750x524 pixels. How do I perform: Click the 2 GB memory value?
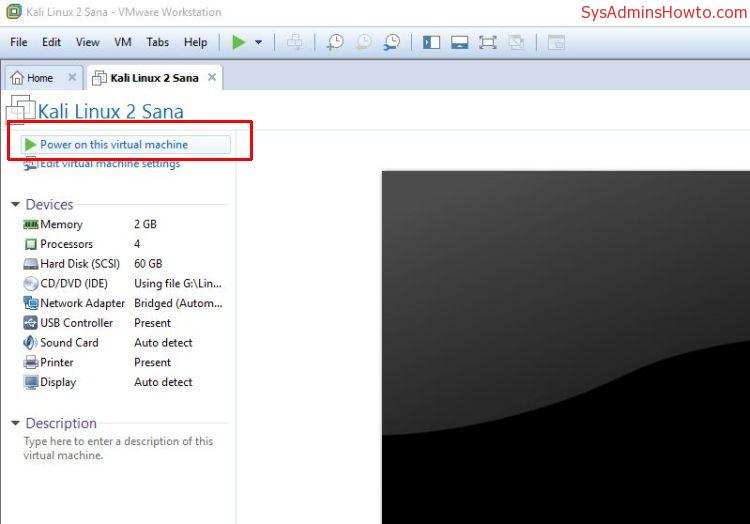pos(145,224)
